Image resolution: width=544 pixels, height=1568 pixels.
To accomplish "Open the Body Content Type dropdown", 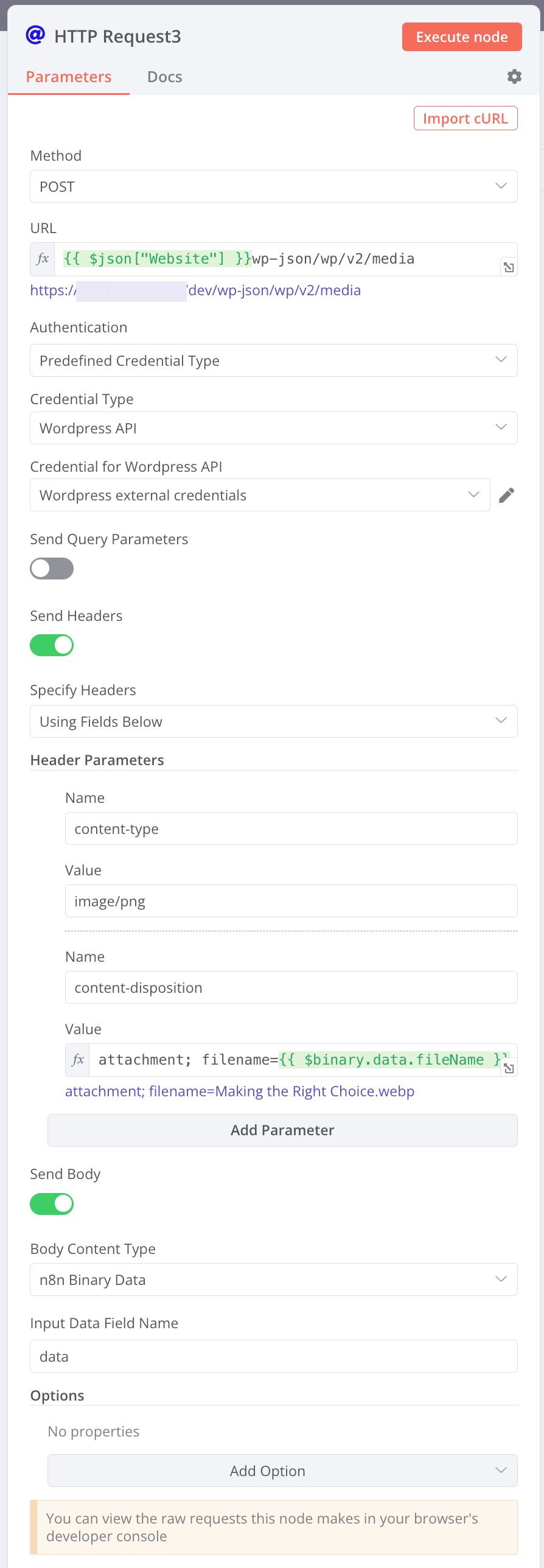I will click(273, 1279).
